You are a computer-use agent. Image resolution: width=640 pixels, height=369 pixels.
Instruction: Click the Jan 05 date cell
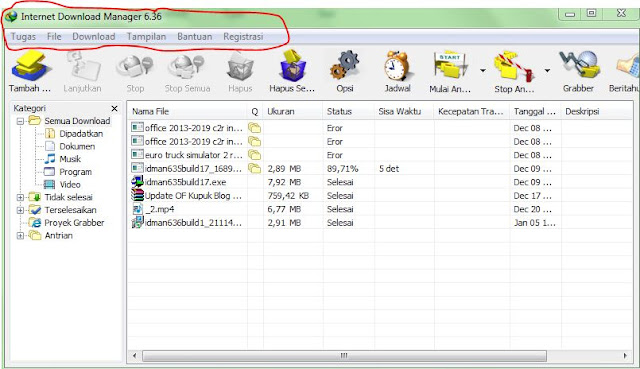(x=535, y=223)
